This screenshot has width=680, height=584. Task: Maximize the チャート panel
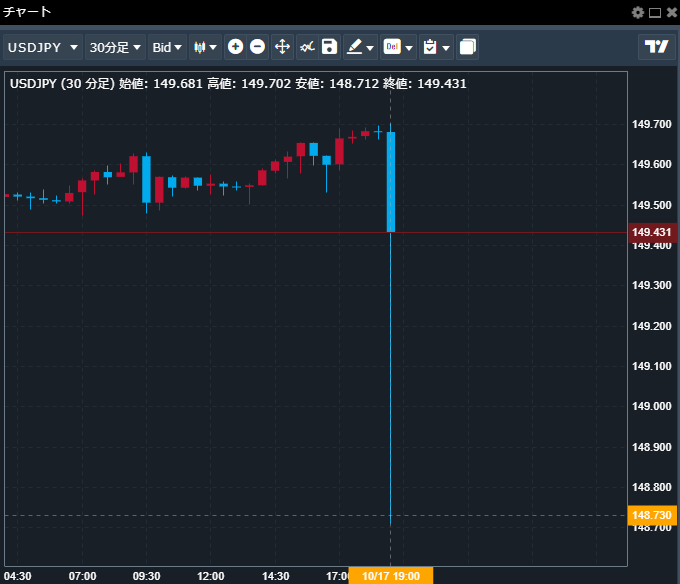point(655,13)
